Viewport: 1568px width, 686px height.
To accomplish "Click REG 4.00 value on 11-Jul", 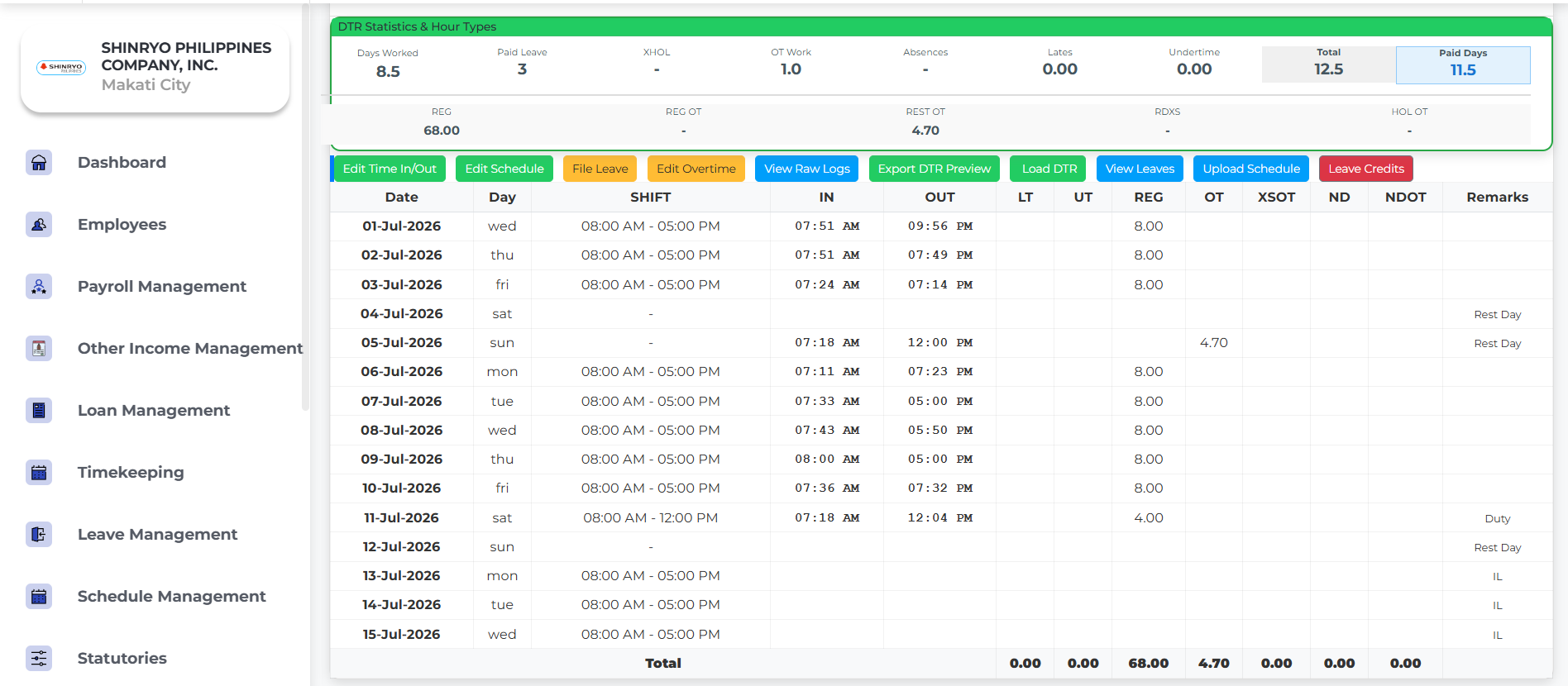I will (1149, 518).
